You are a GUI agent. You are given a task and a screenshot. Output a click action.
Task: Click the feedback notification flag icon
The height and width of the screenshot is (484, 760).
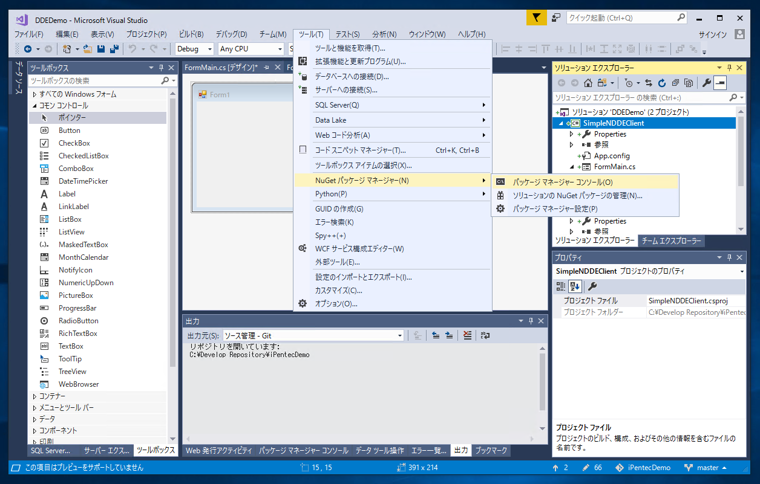pos(536,18)
